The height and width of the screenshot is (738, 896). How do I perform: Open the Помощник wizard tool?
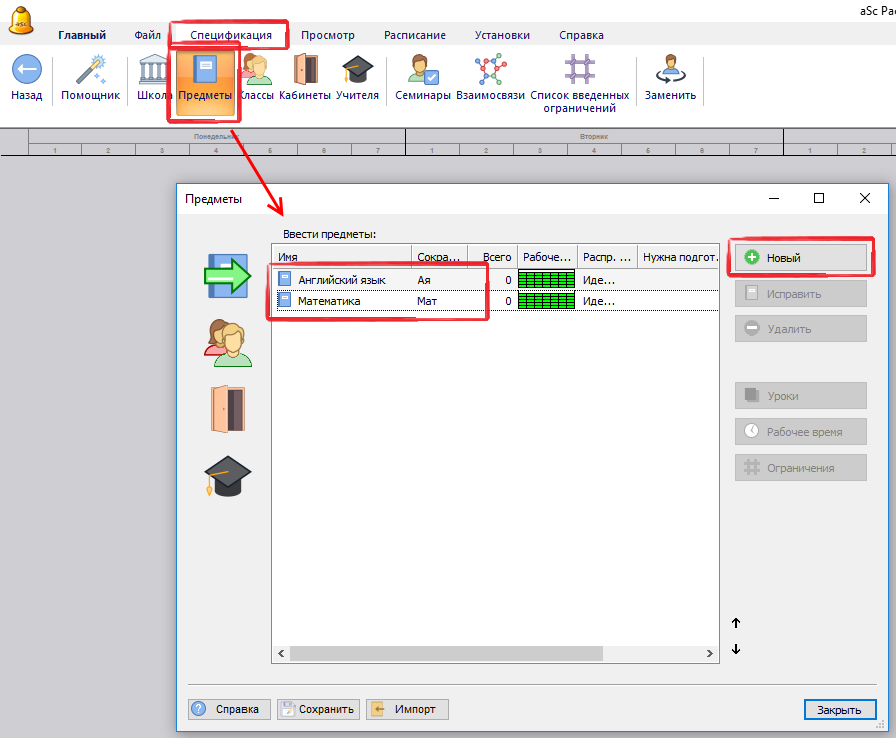tap(90, 71)
